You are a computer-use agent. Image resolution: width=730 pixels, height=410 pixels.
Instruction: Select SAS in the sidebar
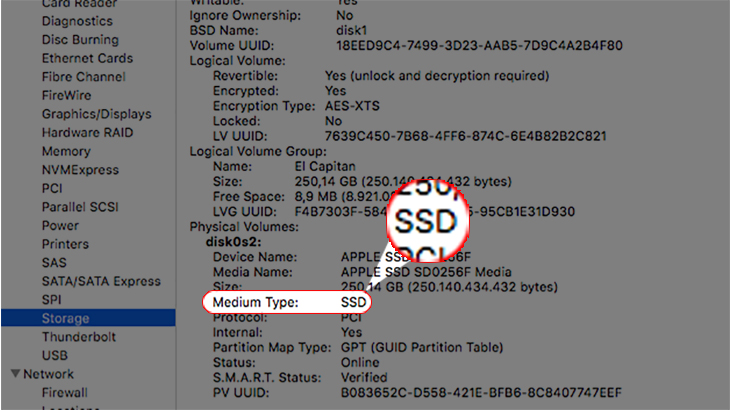(54, 263)
